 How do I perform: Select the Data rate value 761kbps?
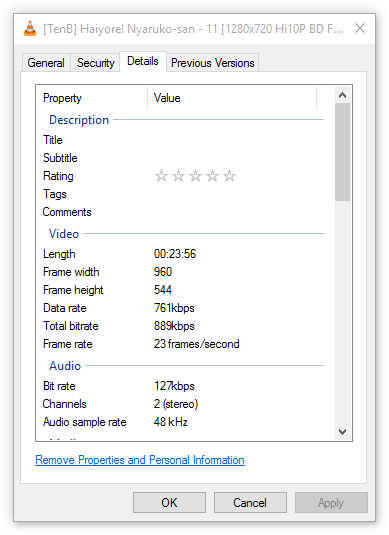[174, 308]
